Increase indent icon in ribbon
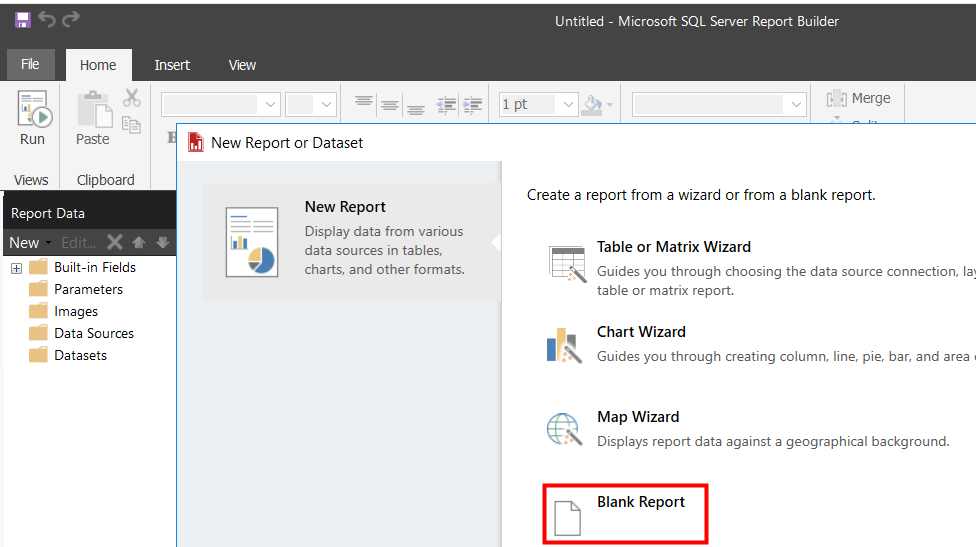 click(473, 105)
